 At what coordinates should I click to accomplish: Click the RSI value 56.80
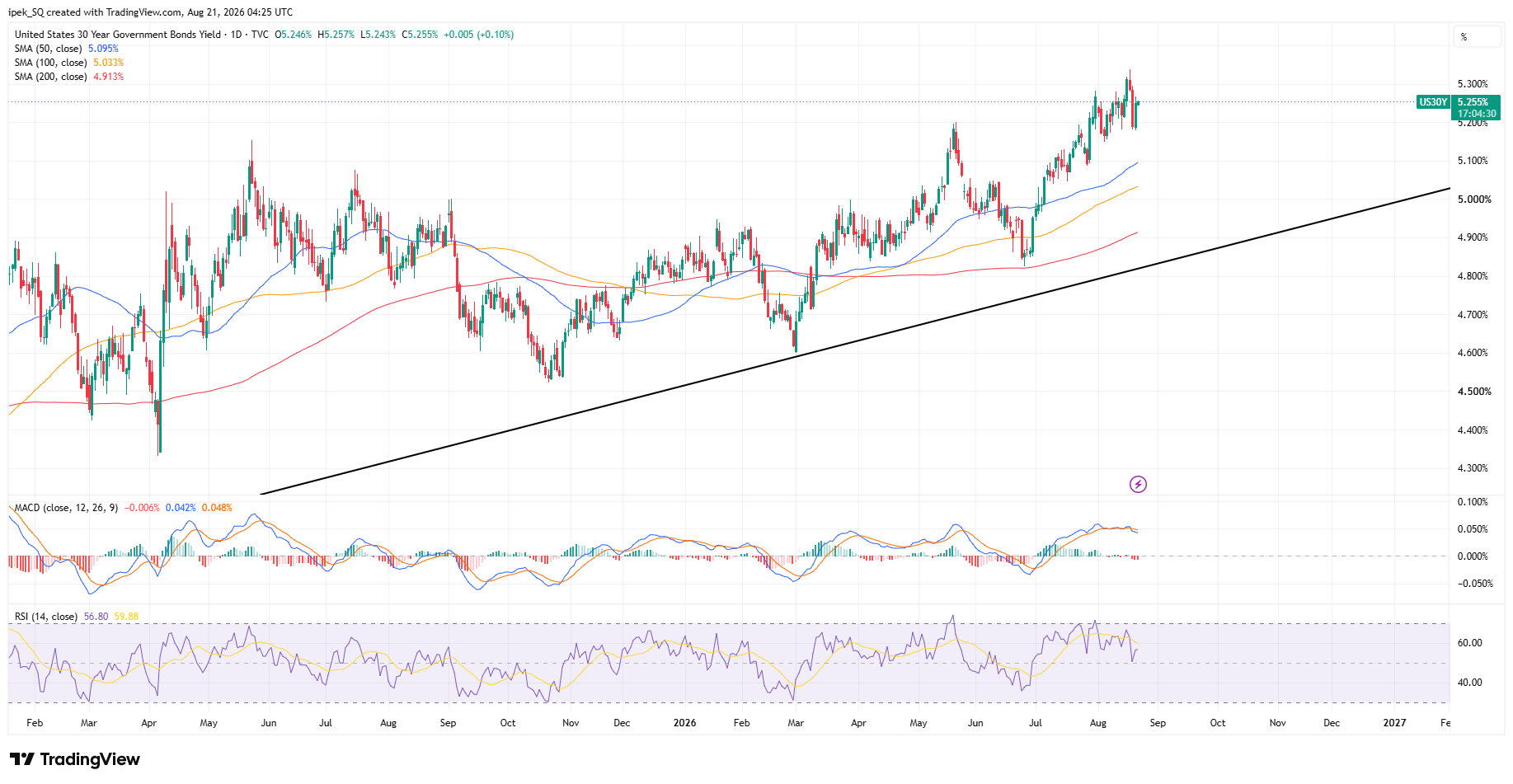click(96, 617)
